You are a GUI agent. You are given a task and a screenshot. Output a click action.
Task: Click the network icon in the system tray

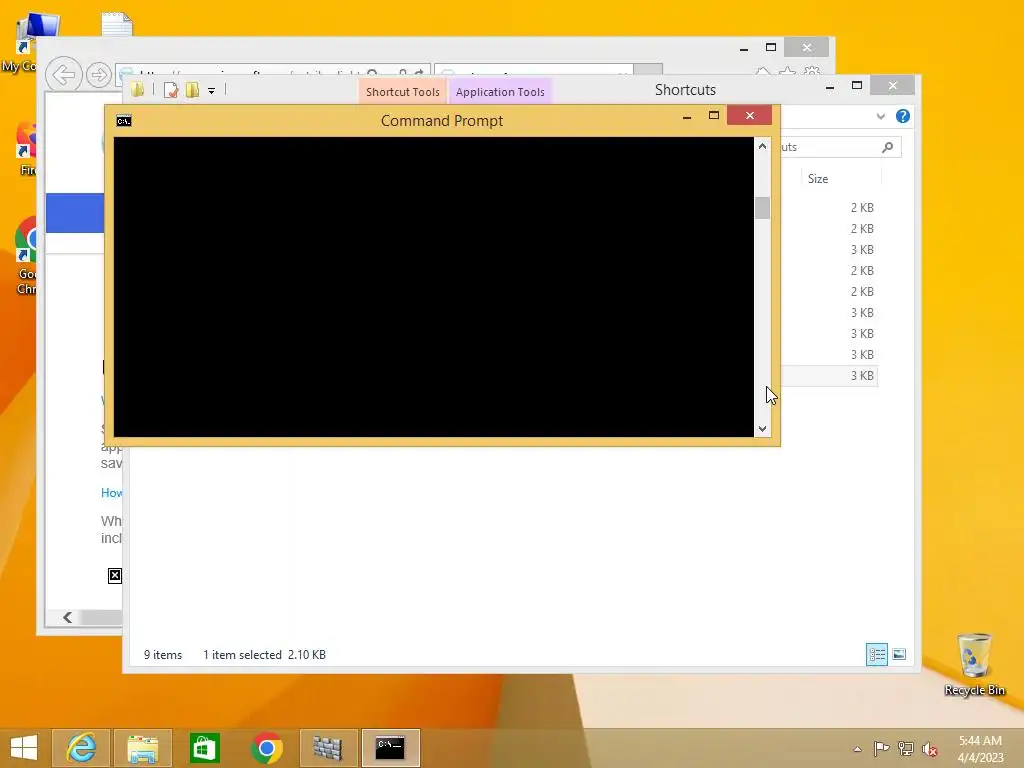906,748
